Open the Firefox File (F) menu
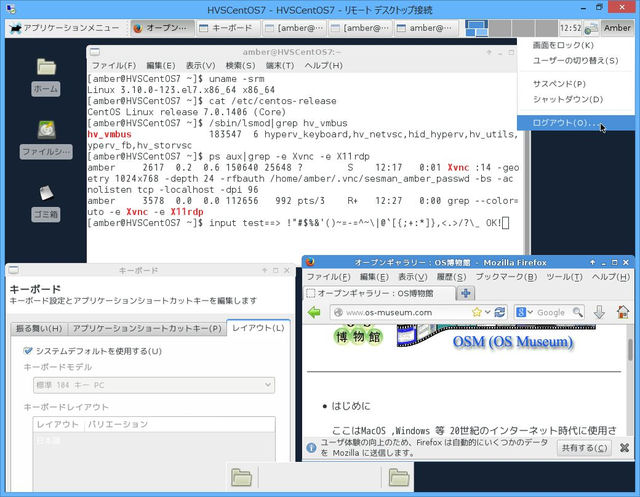The height and width of the screenshot is (497, 640). (328, 277)
